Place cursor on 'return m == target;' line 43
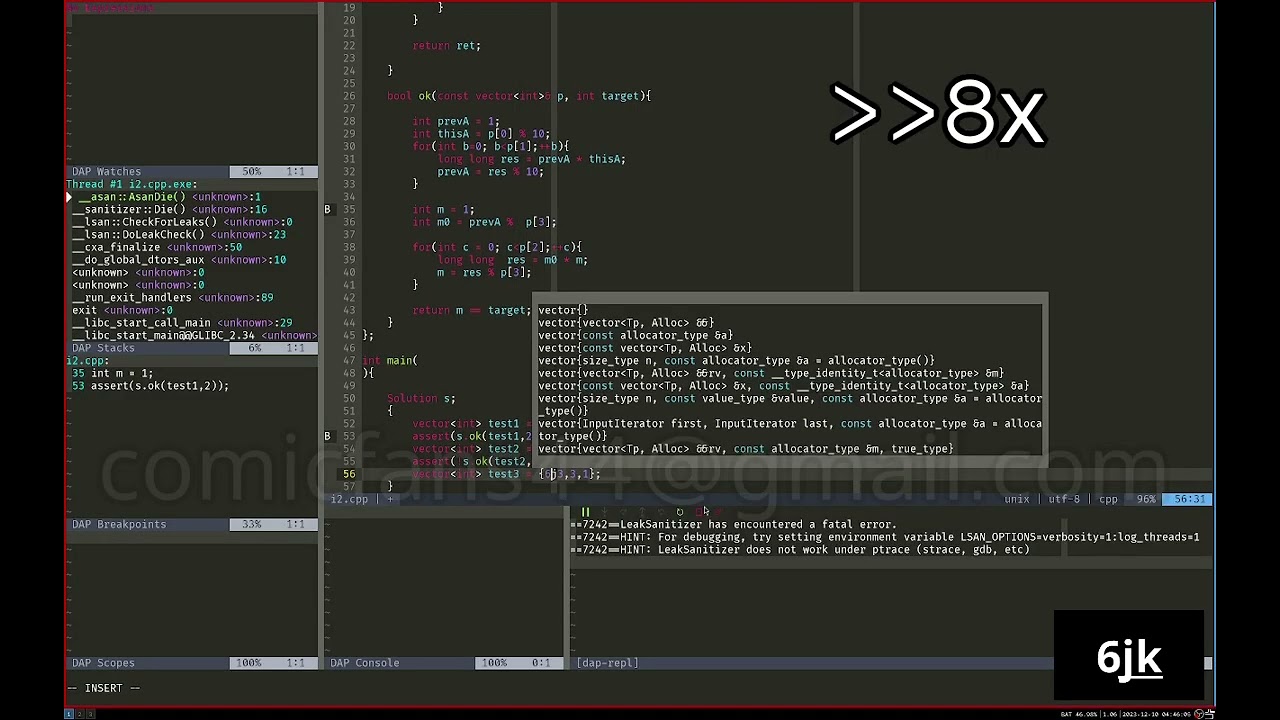1280x720 pixels. (471, 310)
